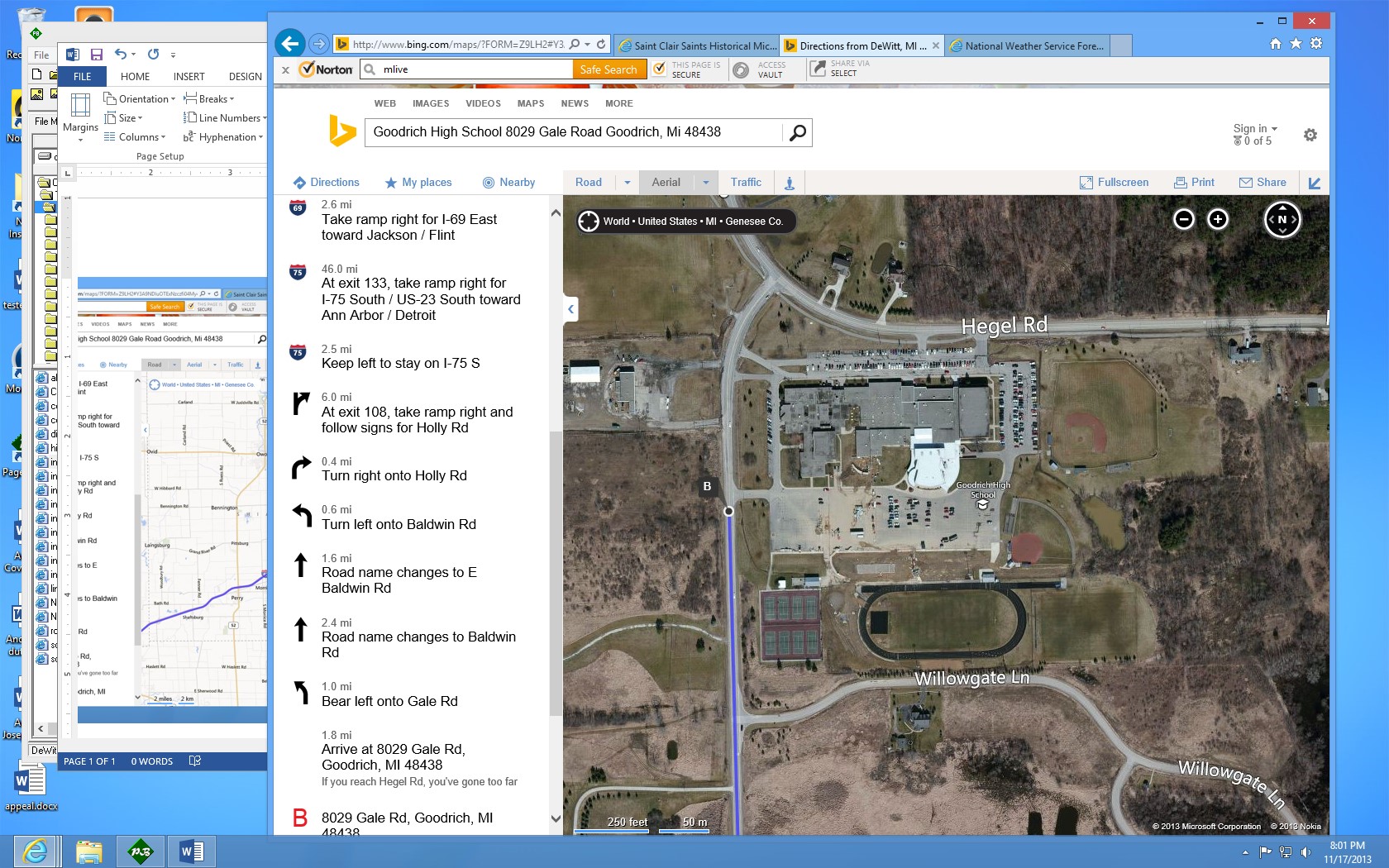This screenshot has height=868, width=1389.
Task: Open My places
Action: [418, 183]
